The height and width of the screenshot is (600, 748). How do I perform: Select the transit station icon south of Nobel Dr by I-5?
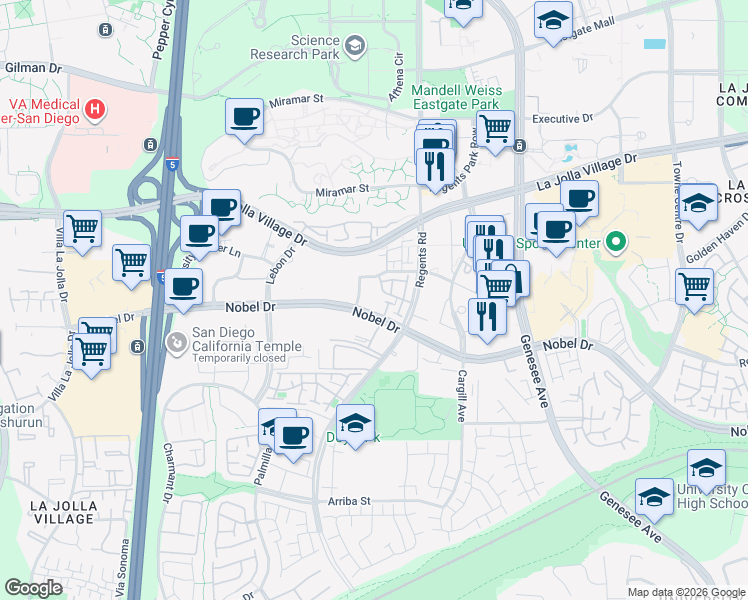[137, 346]
